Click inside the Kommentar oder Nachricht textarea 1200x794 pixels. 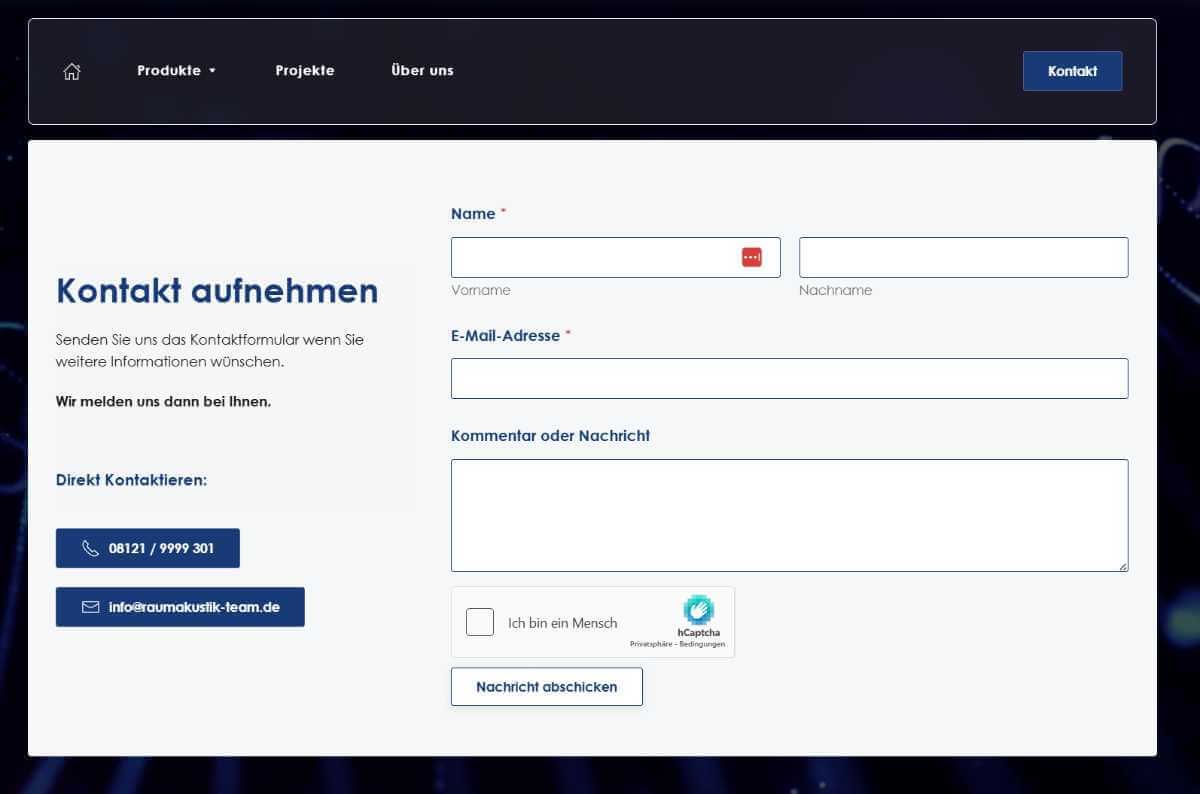coord(789,515)
